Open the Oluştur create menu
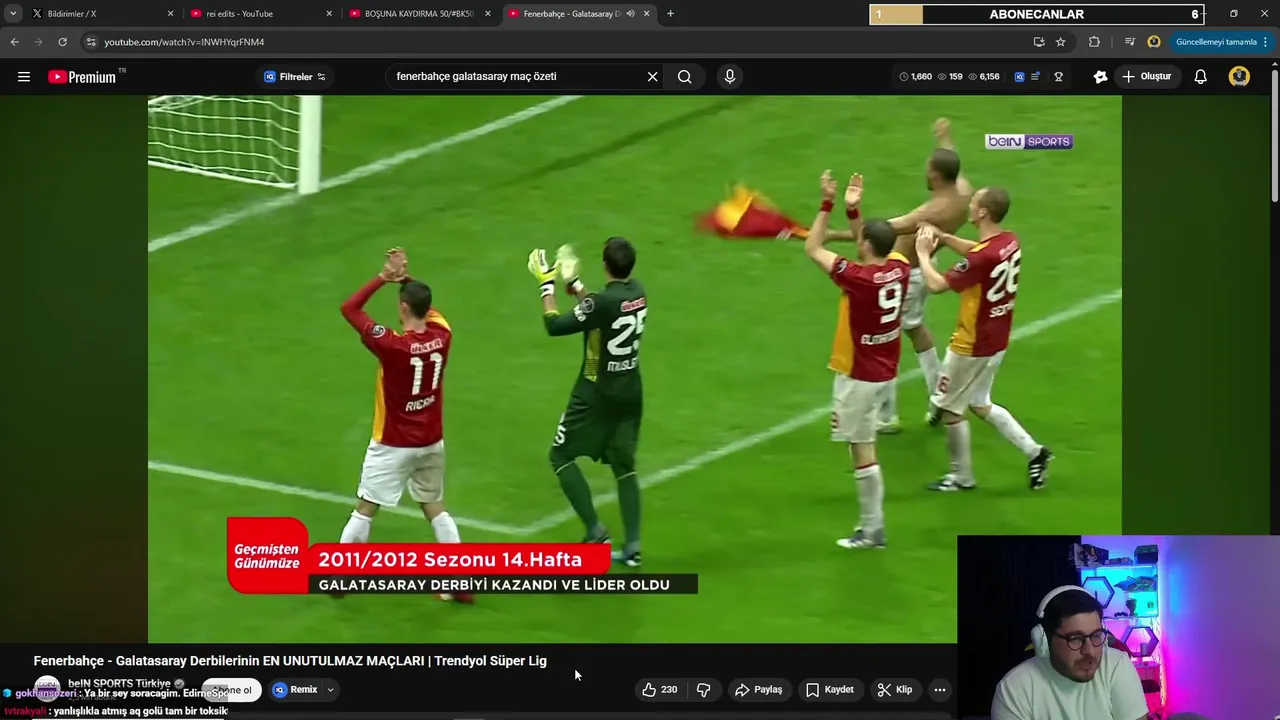 1146,76
